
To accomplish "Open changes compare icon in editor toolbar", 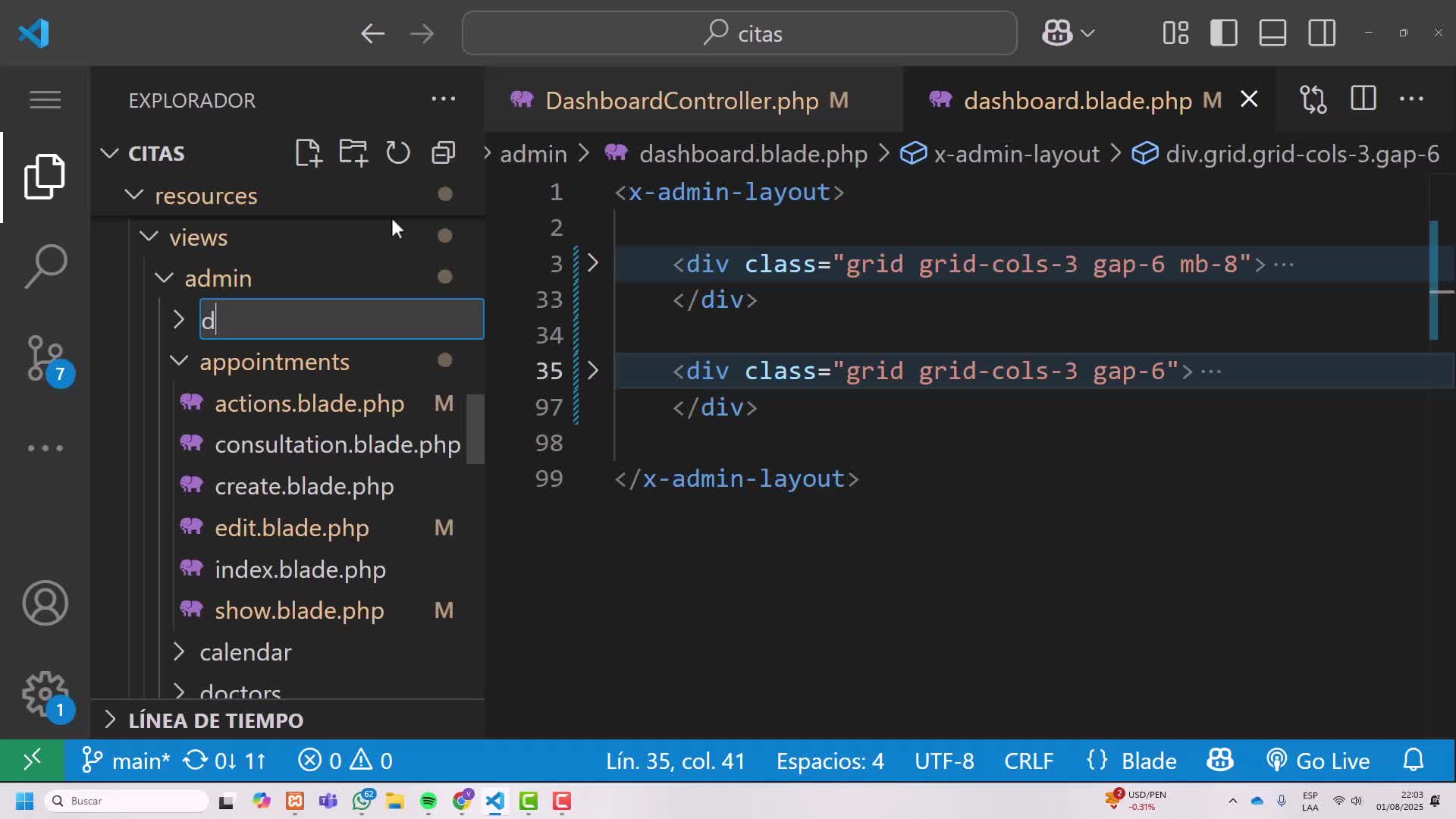I will pos(1313,99).
